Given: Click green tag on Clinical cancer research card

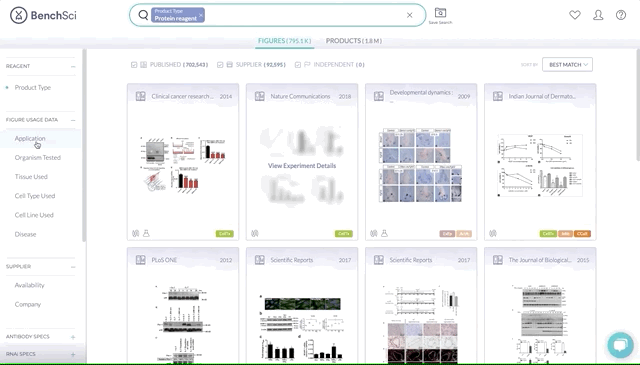Looking at the screenshot, I should coord(224,234).
